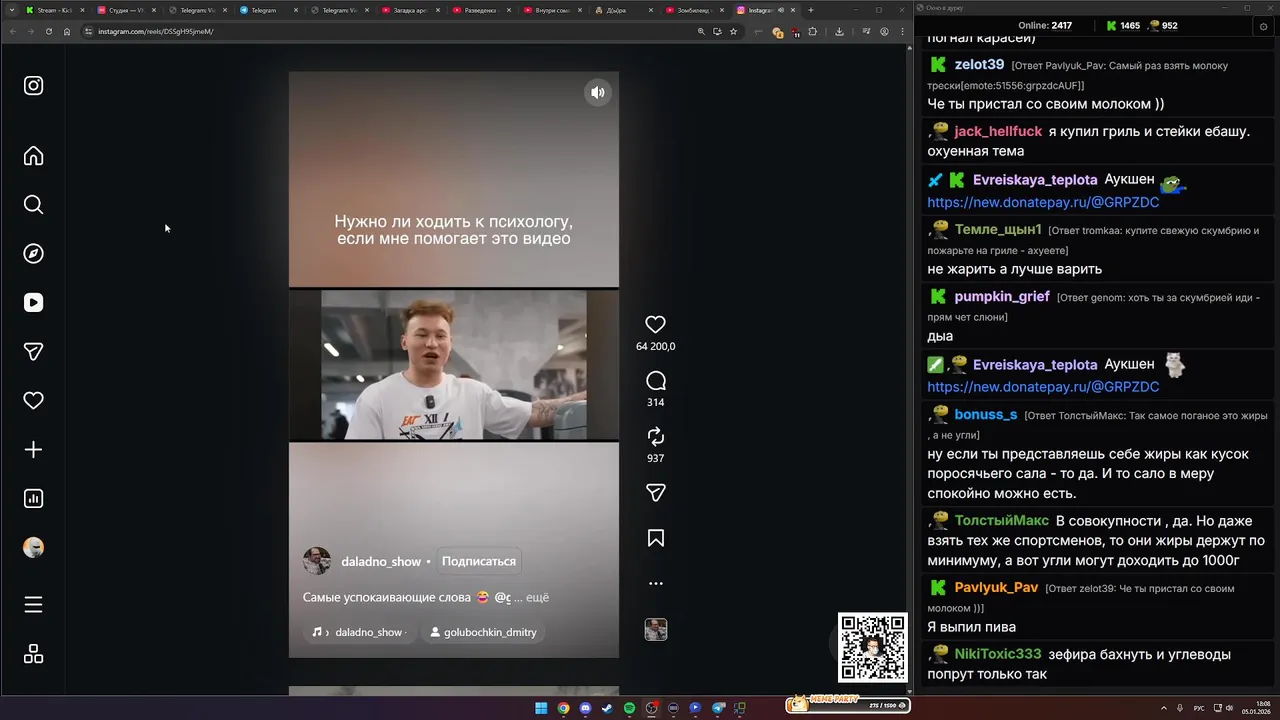Open Telegram from taskbar
This screenshot has height=720, width=1280.
pyautogui.click(x=717, y=708)
